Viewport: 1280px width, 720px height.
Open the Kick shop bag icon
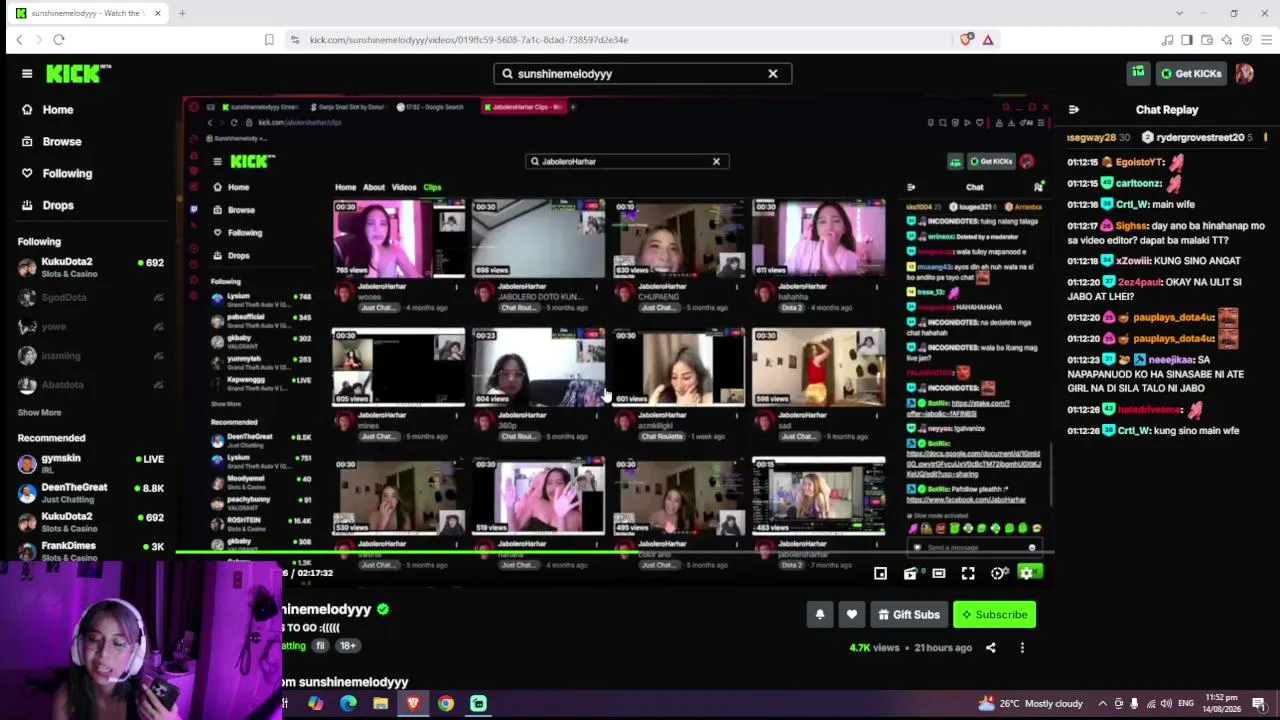[x=1138, y=73]
